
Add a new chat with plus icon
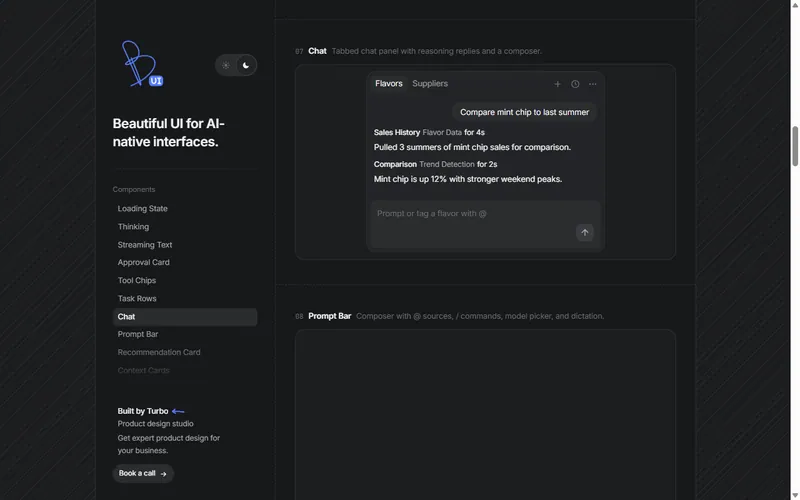pos(557,84)
